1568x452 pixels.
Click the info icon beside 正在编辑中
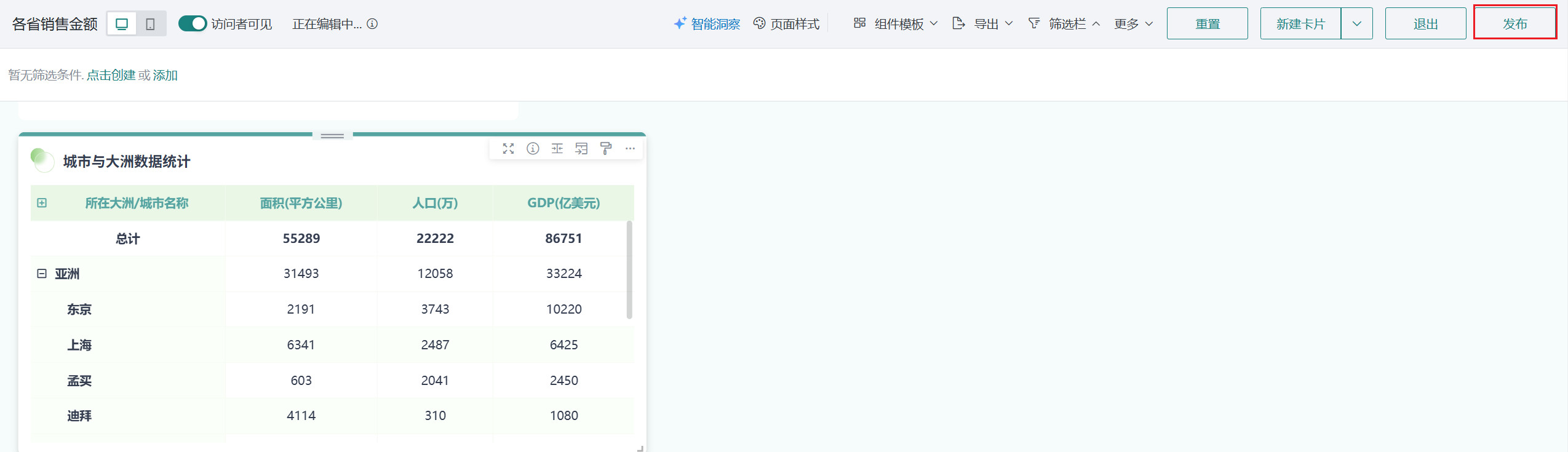pos(372,24)
